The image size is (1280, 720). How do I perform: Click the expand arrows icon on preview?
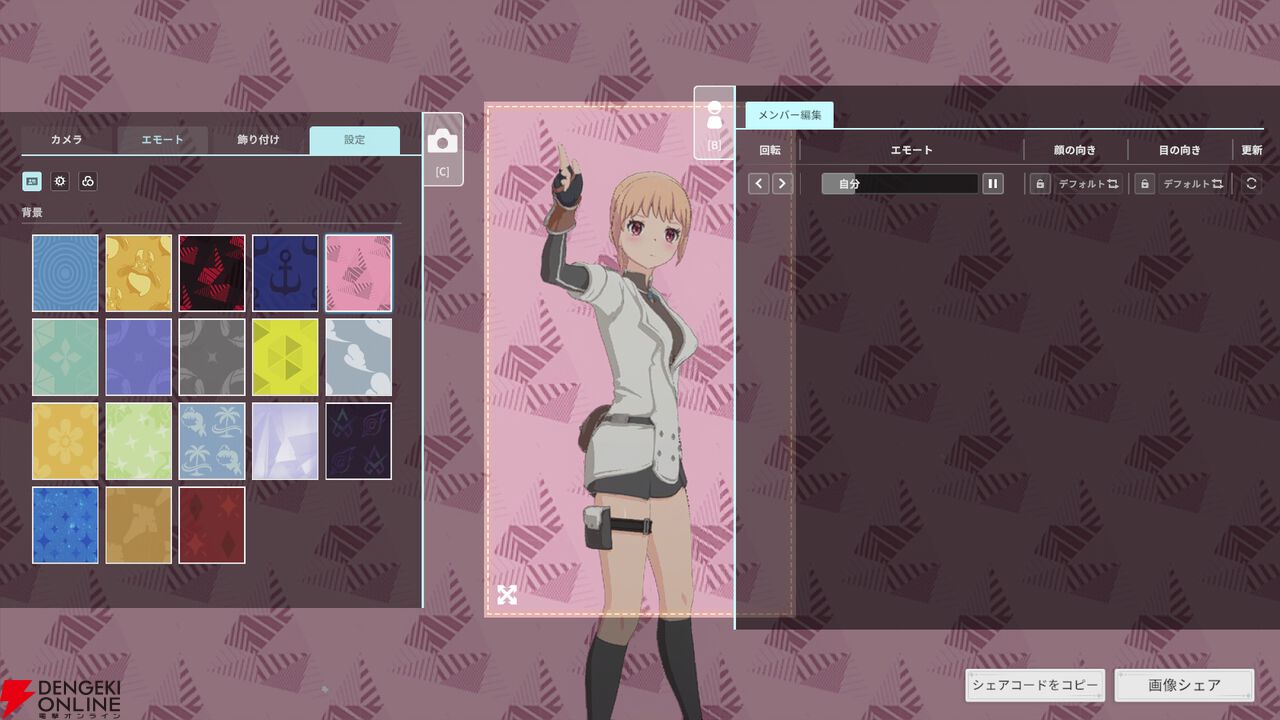(507, 595)
